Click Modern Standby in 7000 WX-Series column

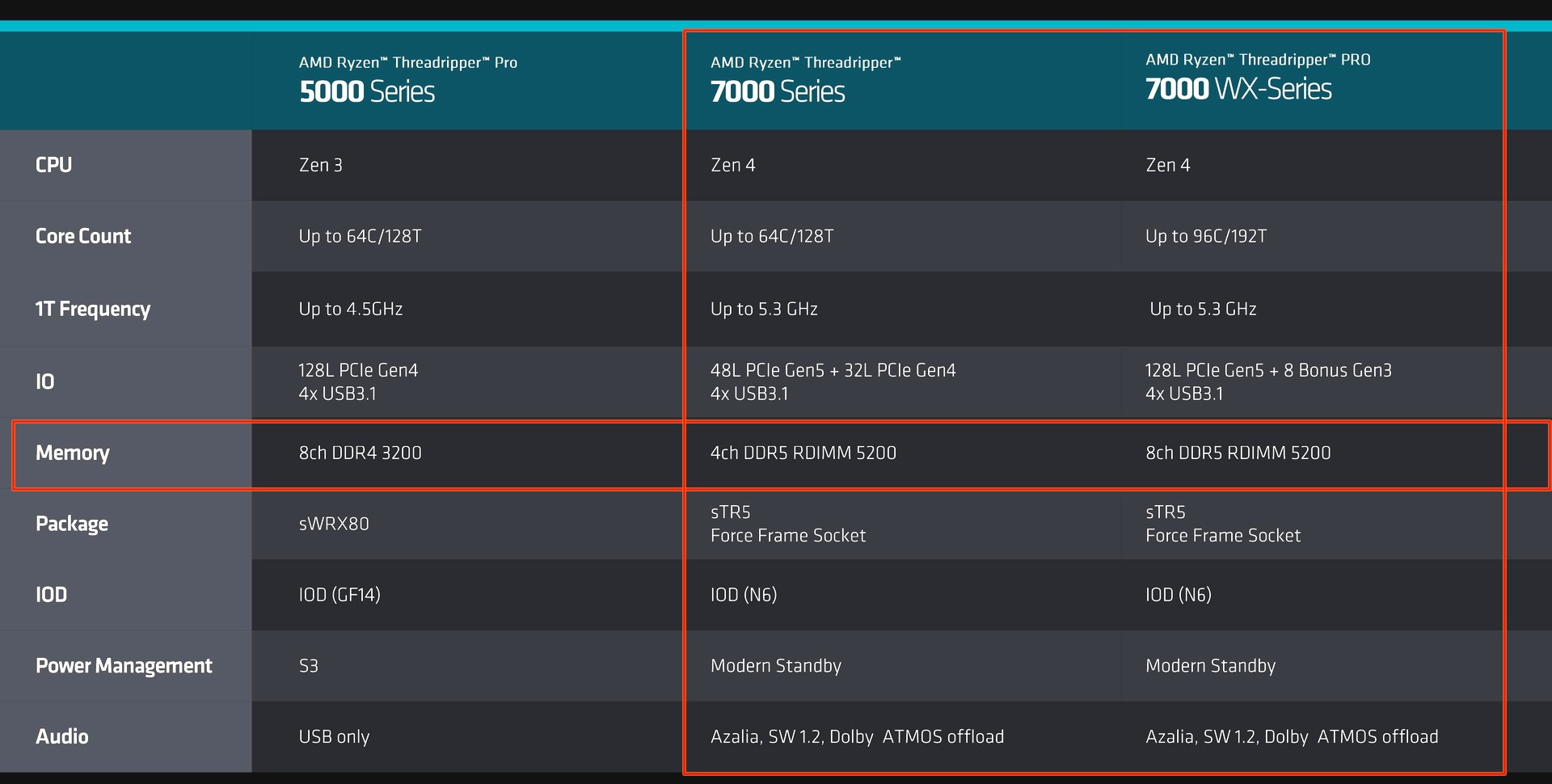click(1211, 666)
